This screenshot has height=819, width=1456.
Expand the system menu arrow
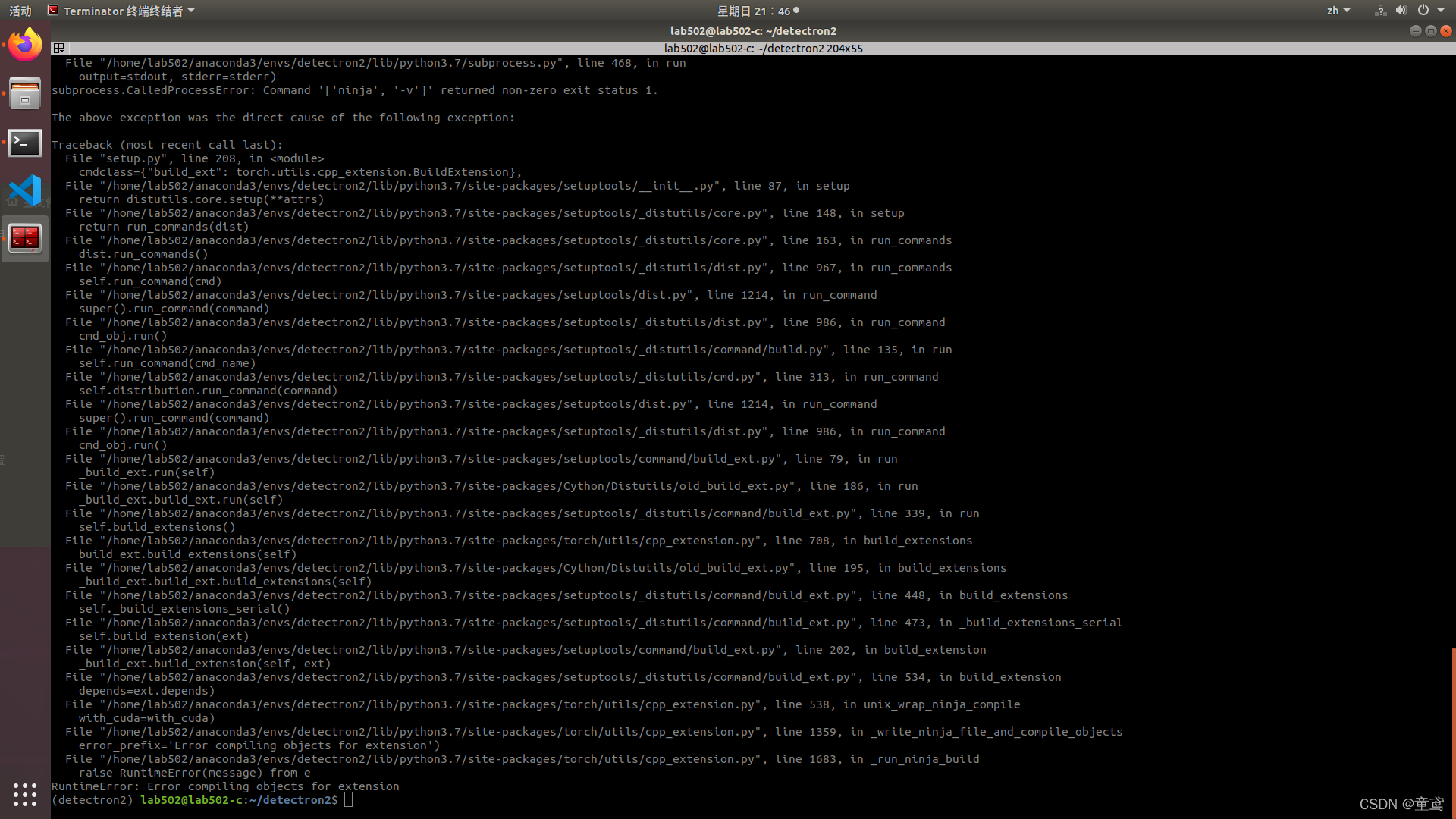(1441, 11)
